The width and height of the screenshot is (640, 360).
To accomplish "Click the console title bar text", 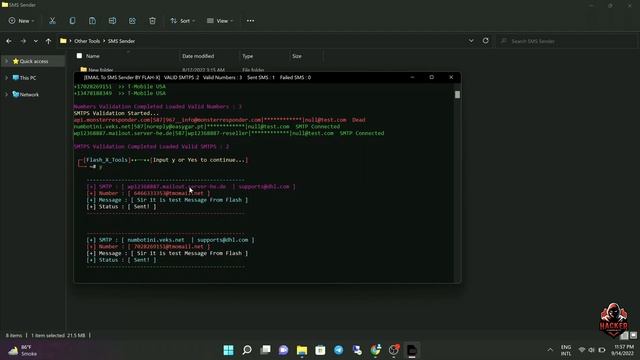I will coord(197,78).
